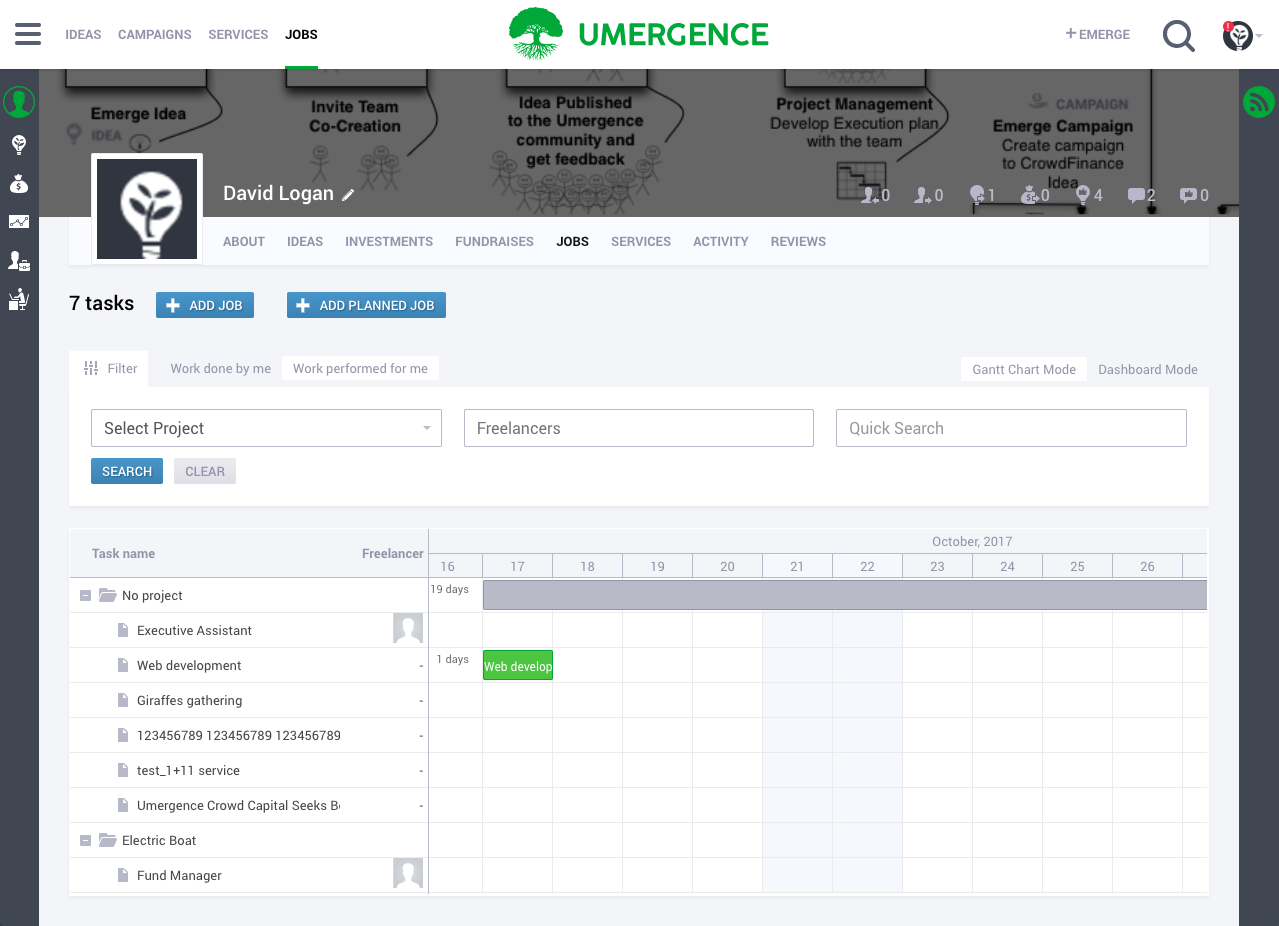1279x926 pixels.
Task: Click the money bag fundraising sidebar icon
Action: click(18, 183)
